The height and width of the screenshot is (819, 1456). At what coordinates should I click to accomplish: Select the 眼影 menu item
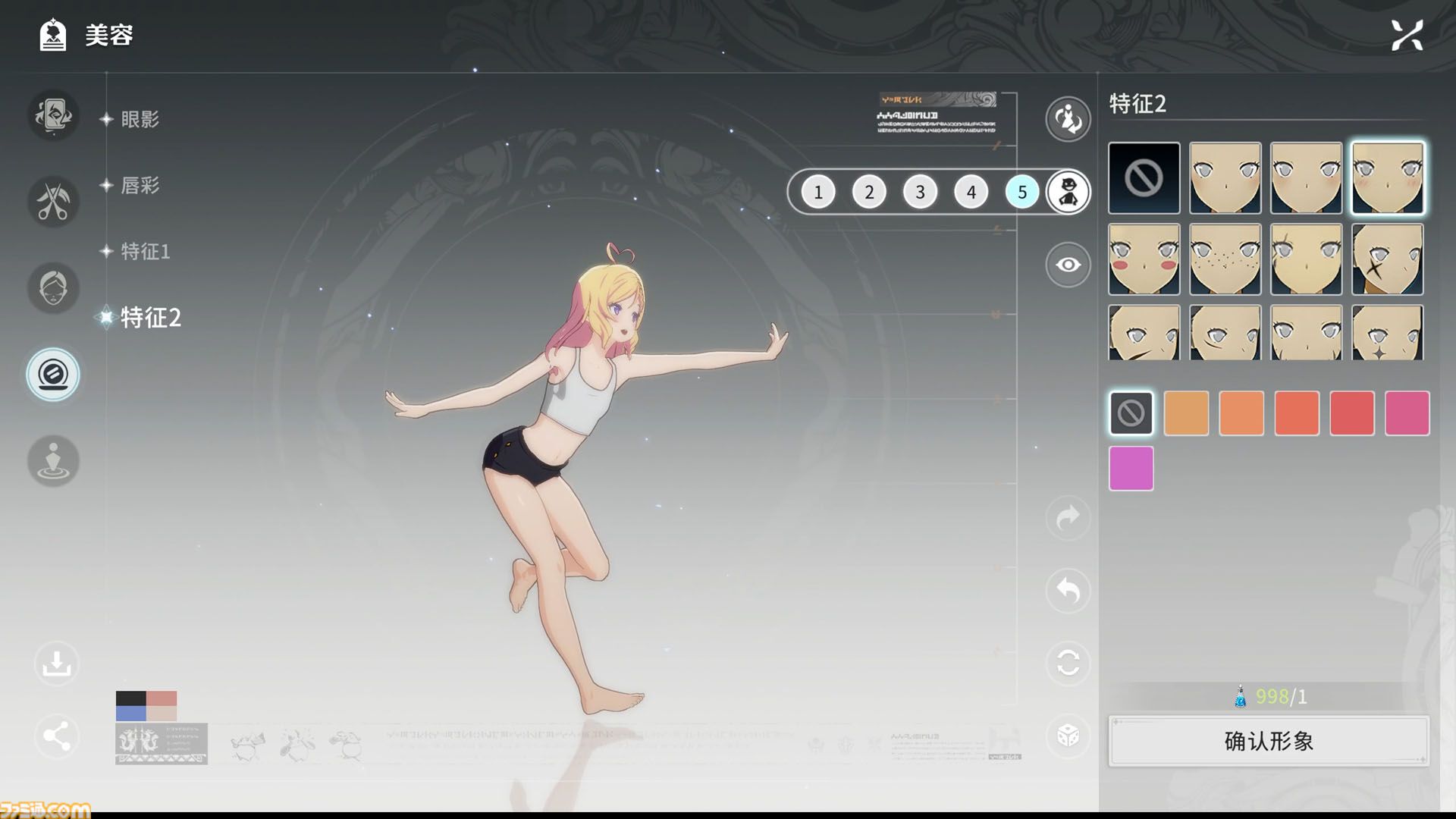coord(140,119)
